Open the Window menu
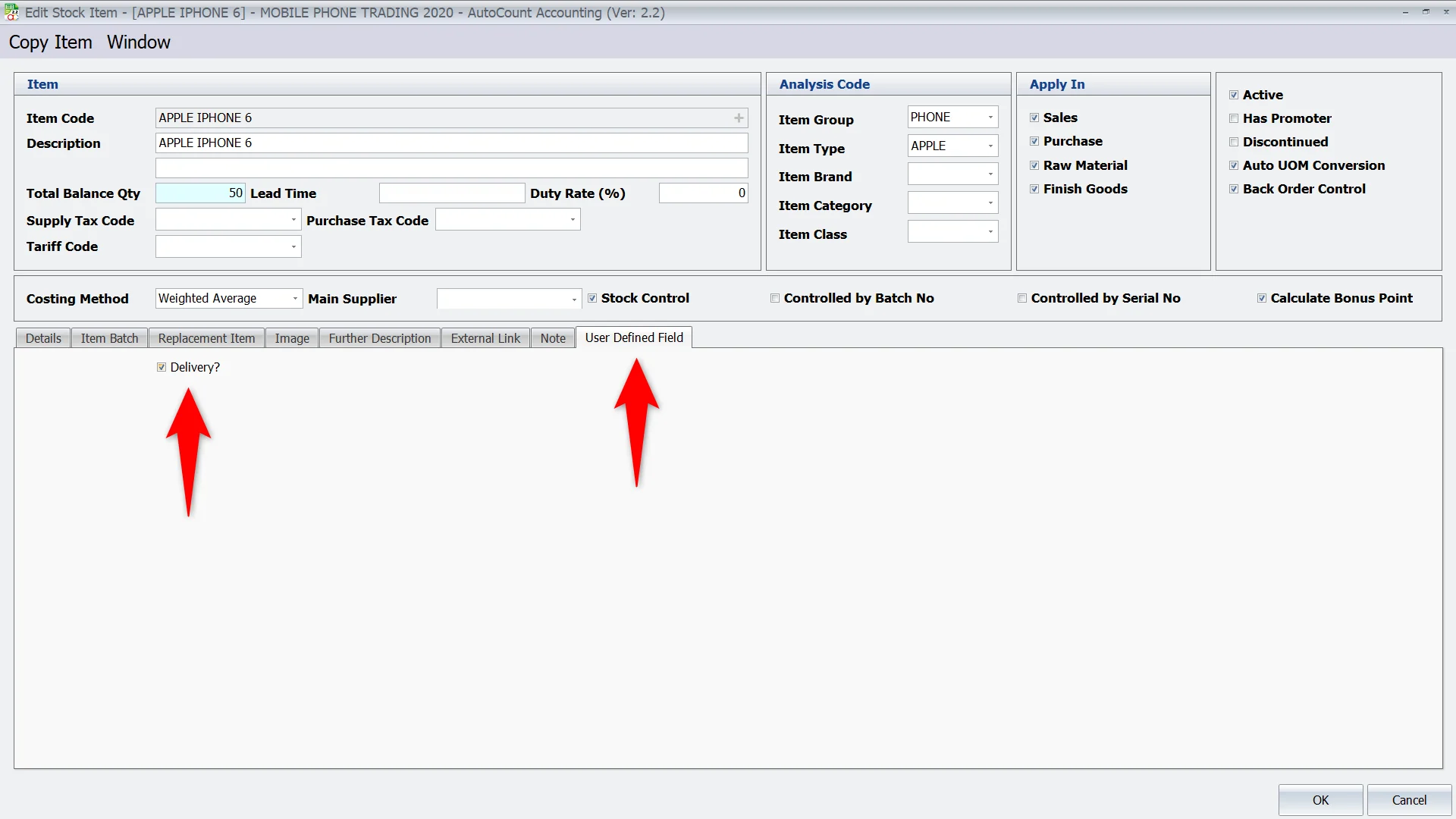The width and height of the screenshot is (1456, 819). click(x=139, y=42)
